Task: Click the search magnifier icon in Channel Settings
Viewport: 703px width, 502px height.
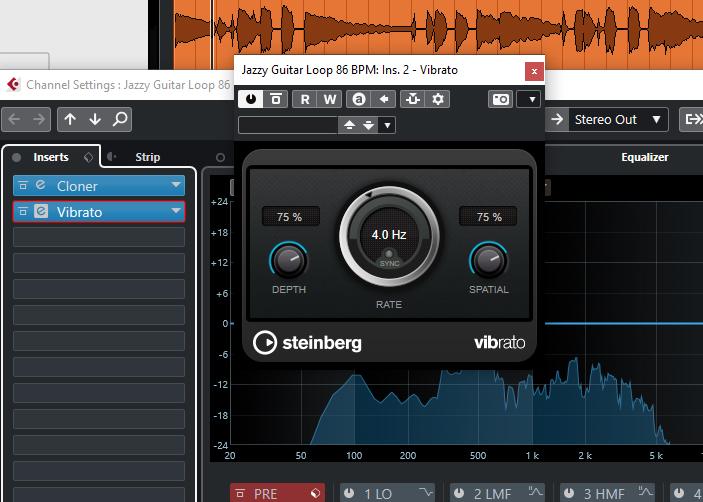Action: 120,120
